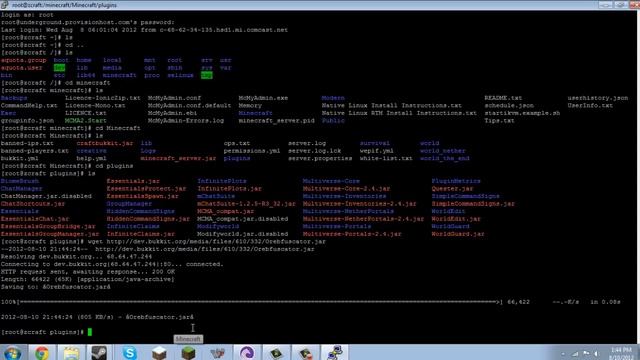640x360 pixels.
Task: Click the 'world_the_end' directory name
Action: point(444,158)
